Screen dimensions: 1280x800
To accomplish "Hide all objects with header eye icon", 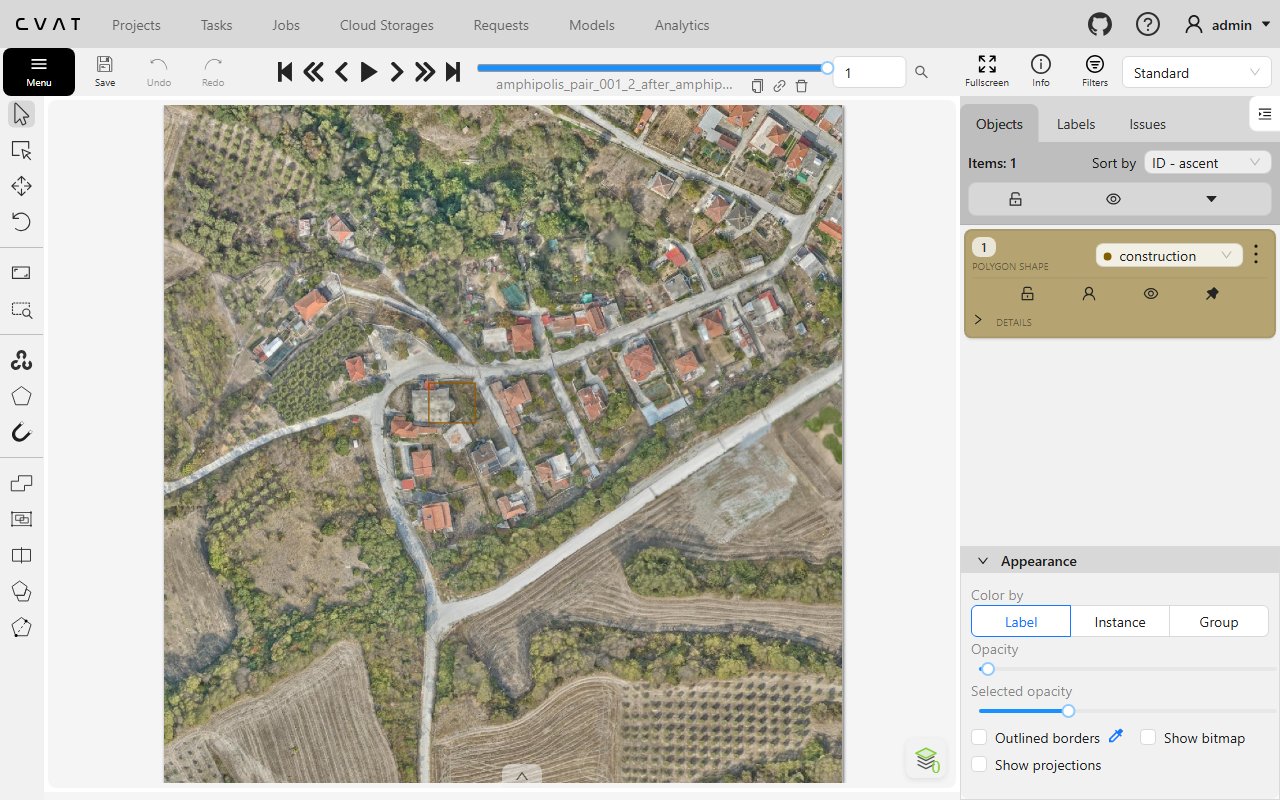I will (x=1113, y=199).
